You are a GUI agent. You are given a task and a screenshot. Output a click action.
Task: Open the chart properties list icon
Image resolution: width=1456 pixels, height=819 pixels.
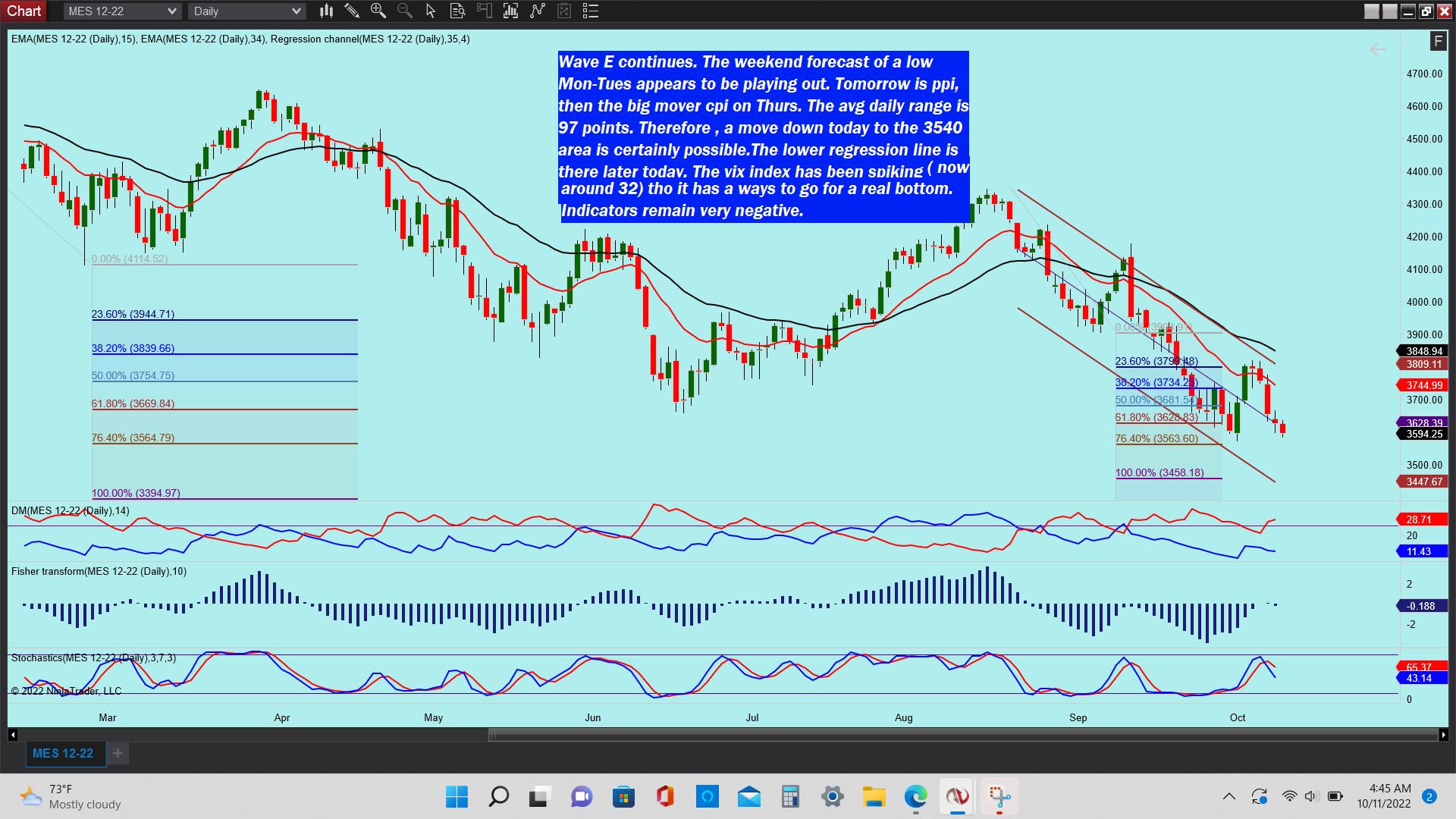(591, 11)
